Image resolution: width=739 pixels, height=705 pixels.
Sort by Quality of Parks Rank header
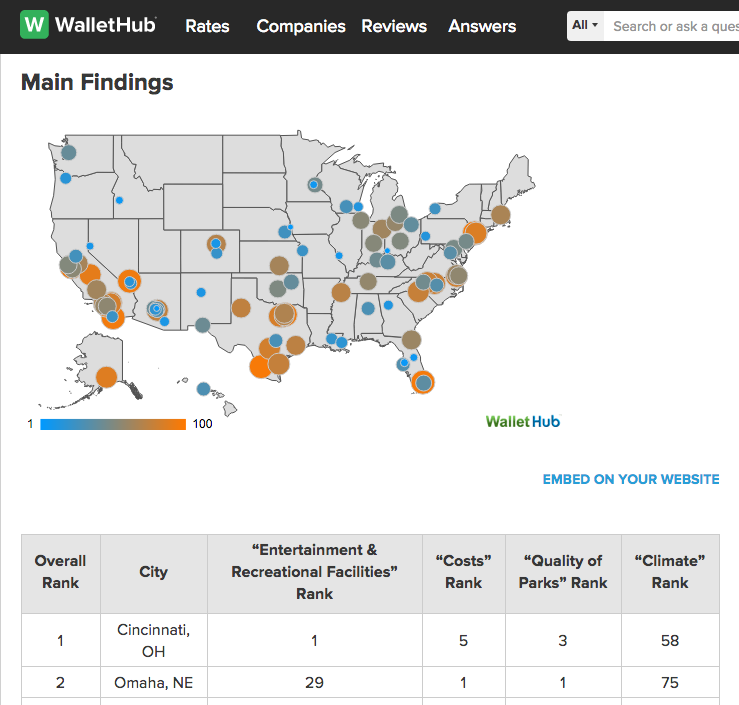pos(563,574)
